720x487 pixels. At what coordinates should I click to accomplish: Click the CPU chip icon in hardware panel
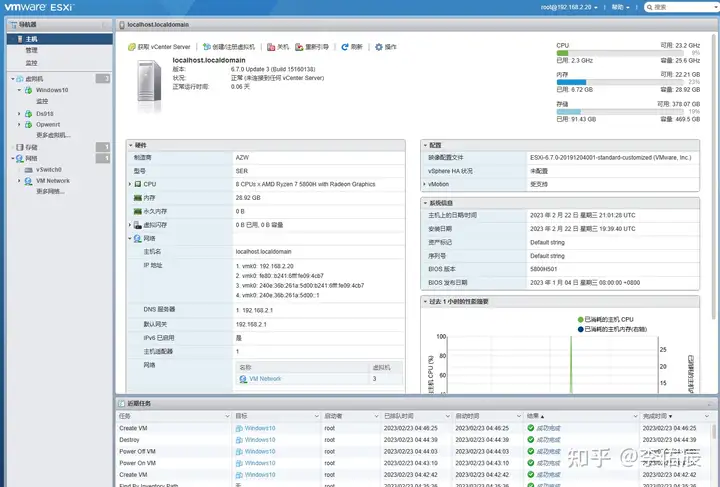[138, 184]
